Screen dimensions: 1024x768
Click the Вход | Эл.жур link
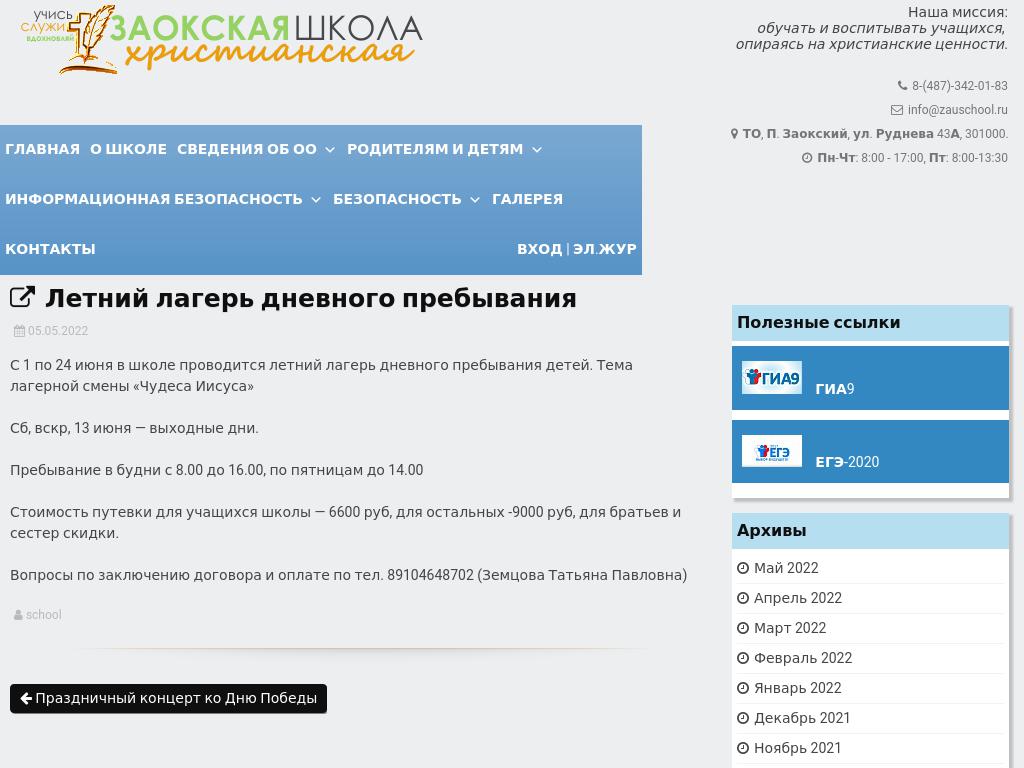click(577, 249)
